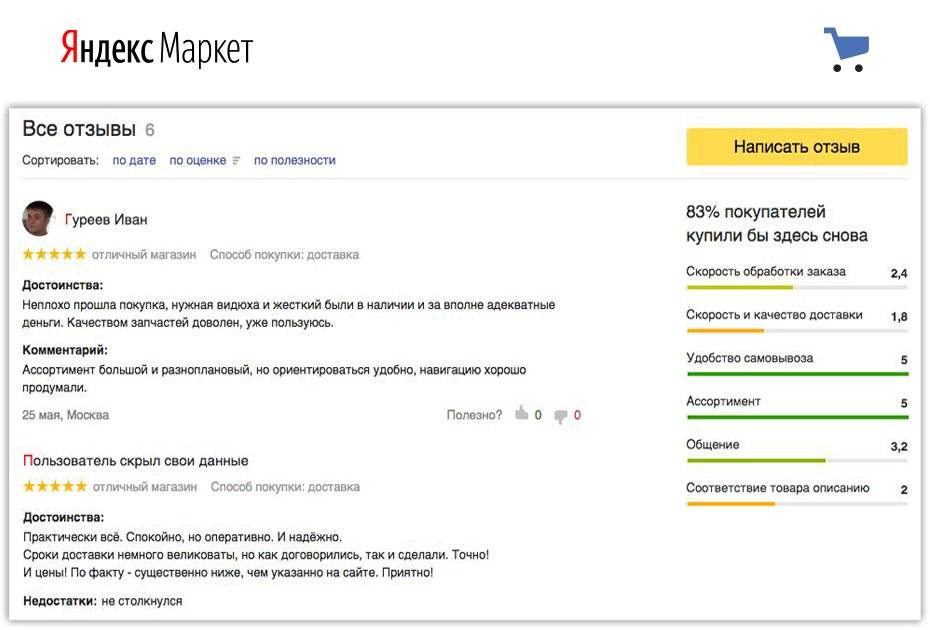This screenshot has width=930, height=630.
Task: Sort reviews по дате
Action: [x=134, y=160]
